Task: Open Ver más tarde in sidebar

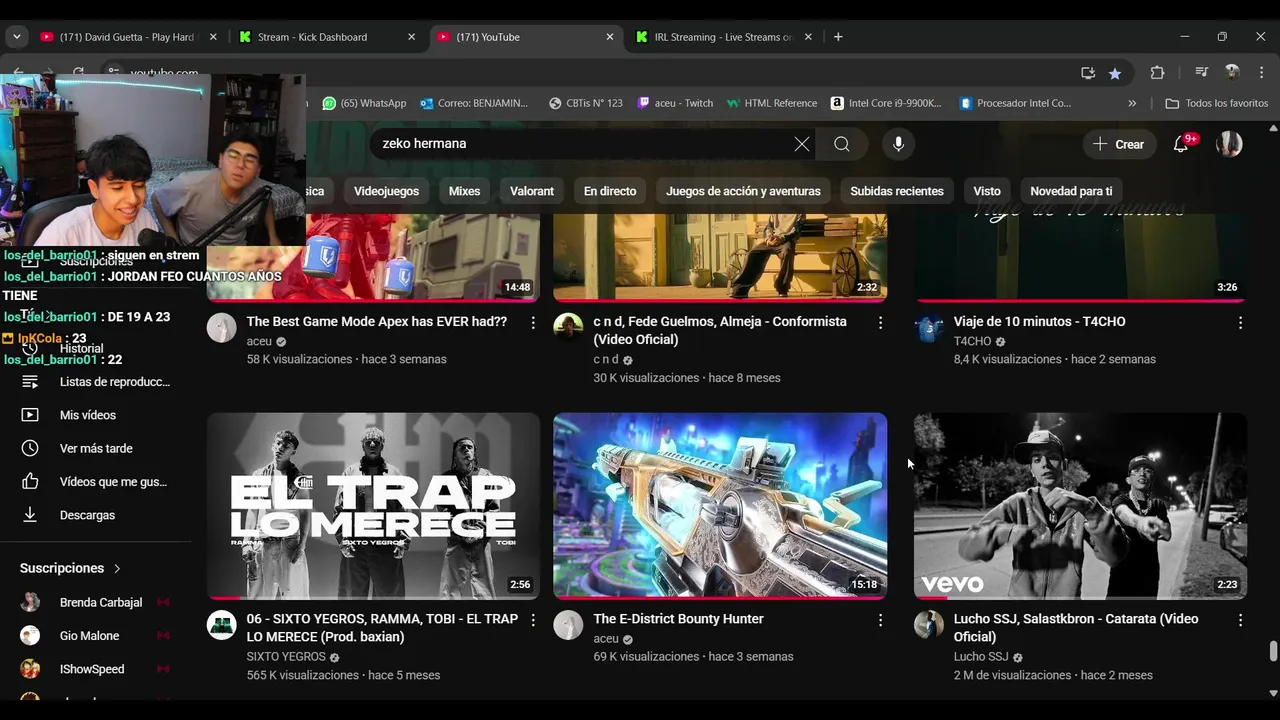Action: (96, 449)
